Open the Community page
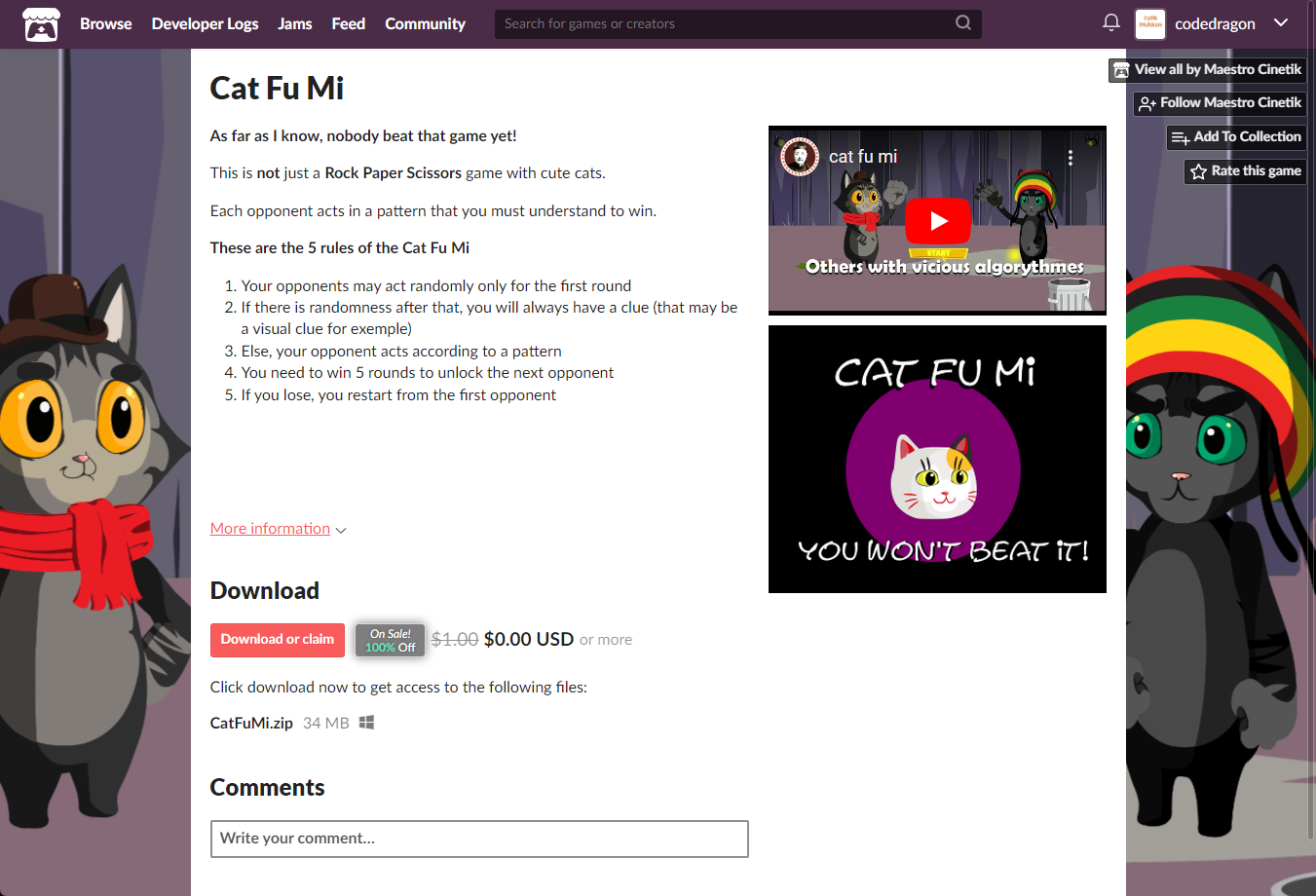The width and height of the screenshot is (1316, 896). pyautogui.click(x=425, y=23)
